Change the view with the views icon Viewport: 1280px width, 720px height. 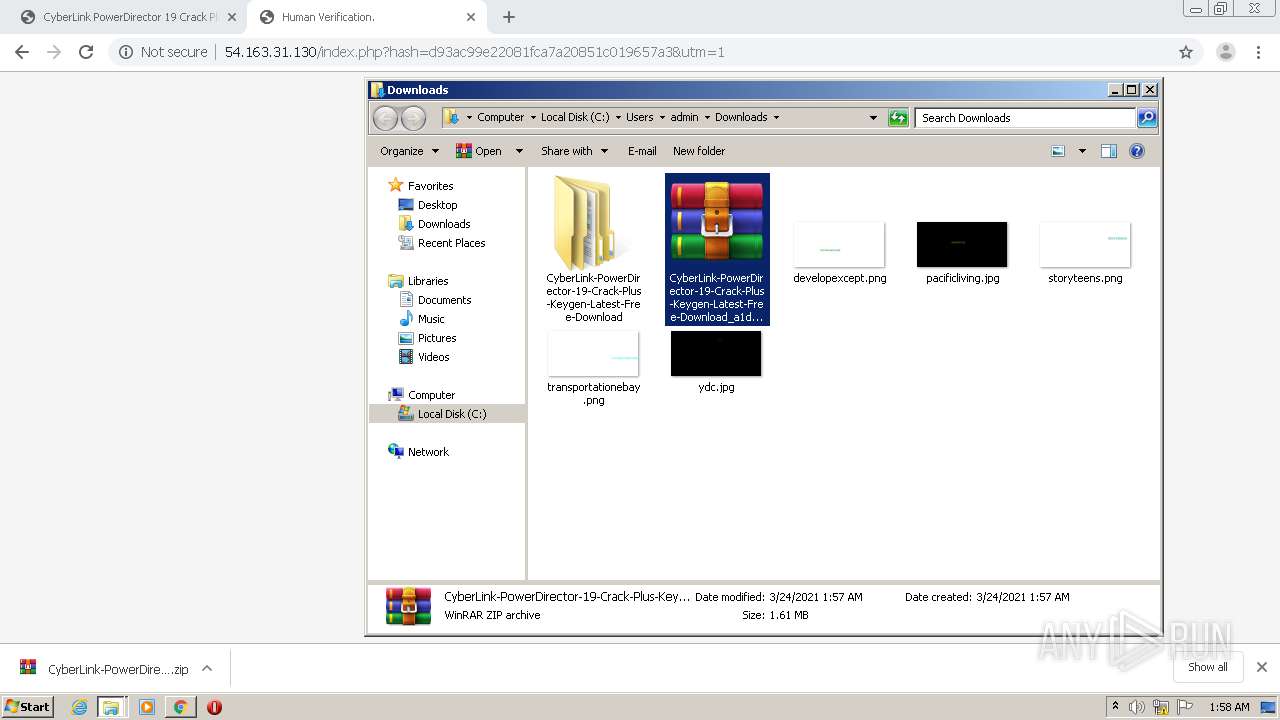[1058, 151]
